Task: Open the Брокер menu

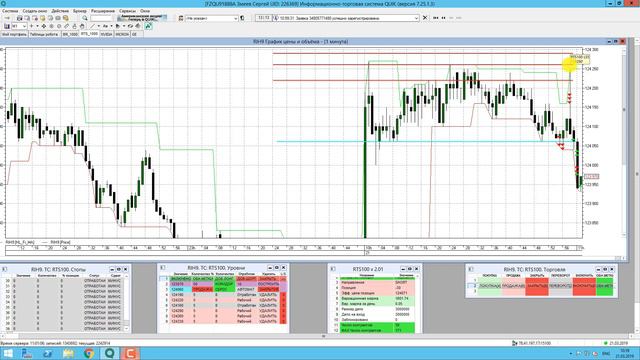Action: pyautogui.click(x=80, y=11)
